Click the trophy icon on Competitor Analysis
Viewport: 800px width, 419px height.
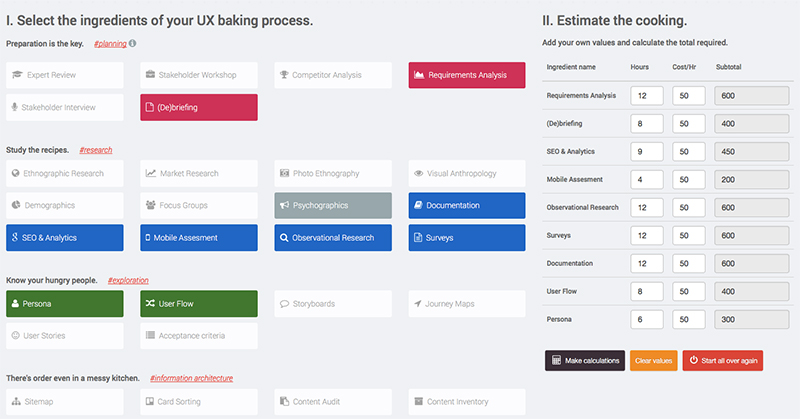pyautogui.click(x=284, y=75)
